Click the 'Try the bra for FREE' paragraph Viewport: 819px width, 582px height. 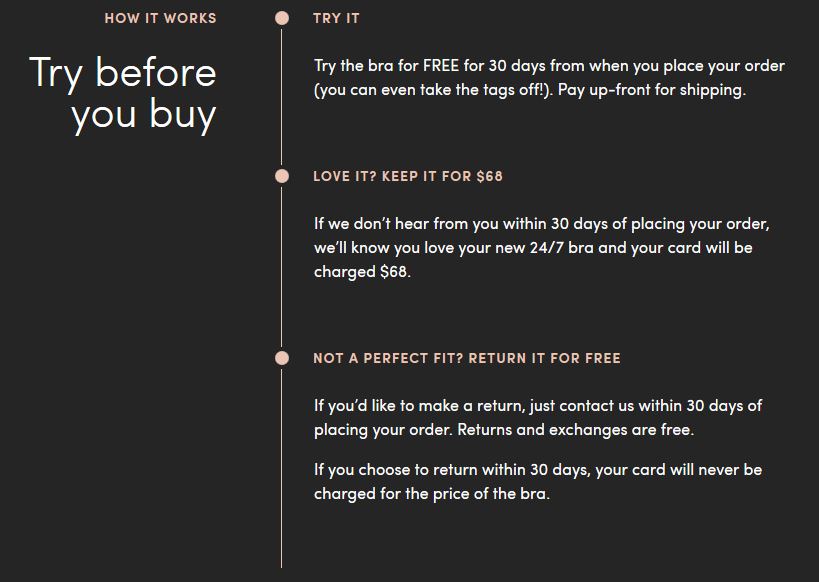point(549,77)
